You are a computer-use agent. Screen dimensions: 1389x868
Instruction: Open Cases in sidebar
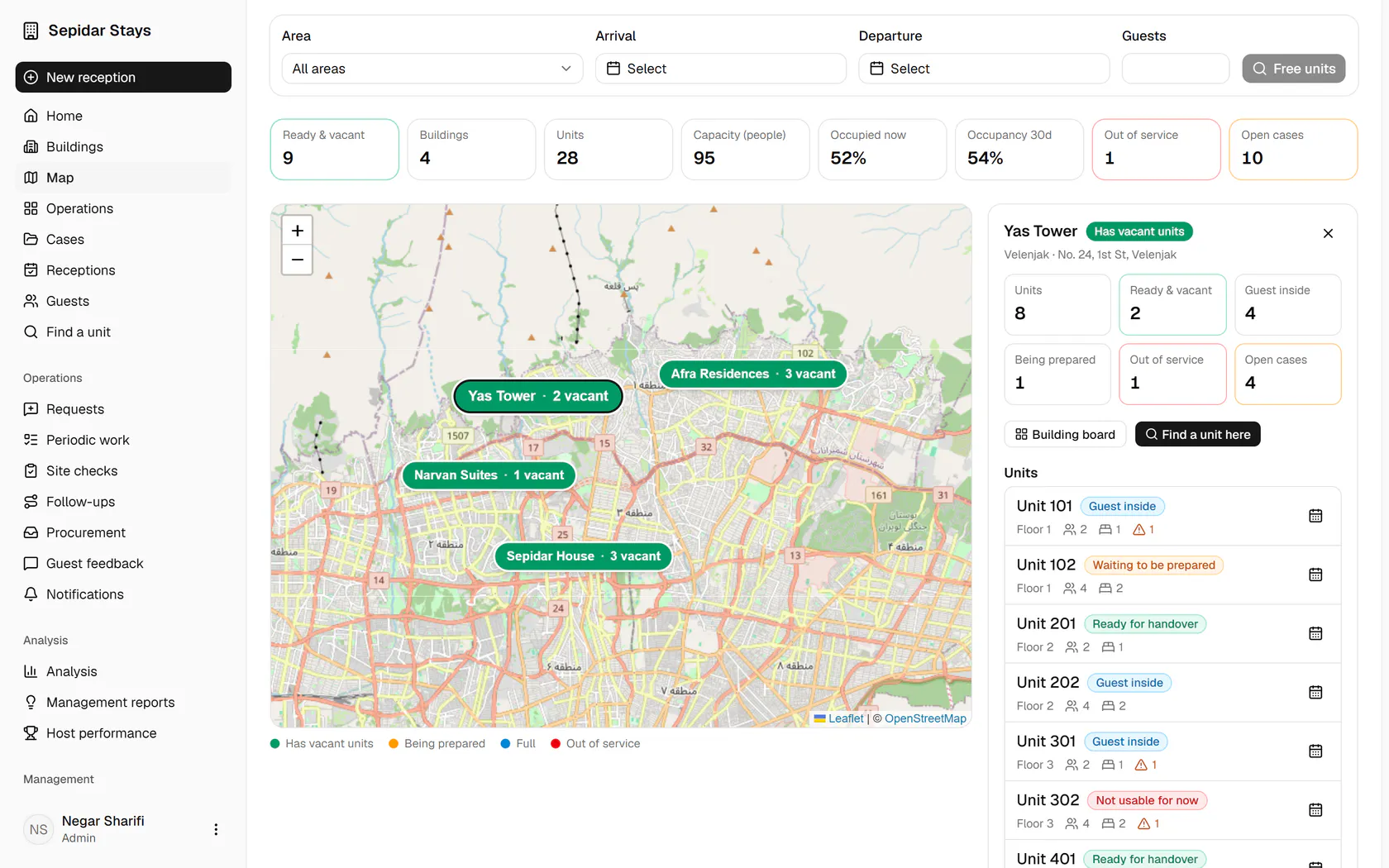(123, 240)
